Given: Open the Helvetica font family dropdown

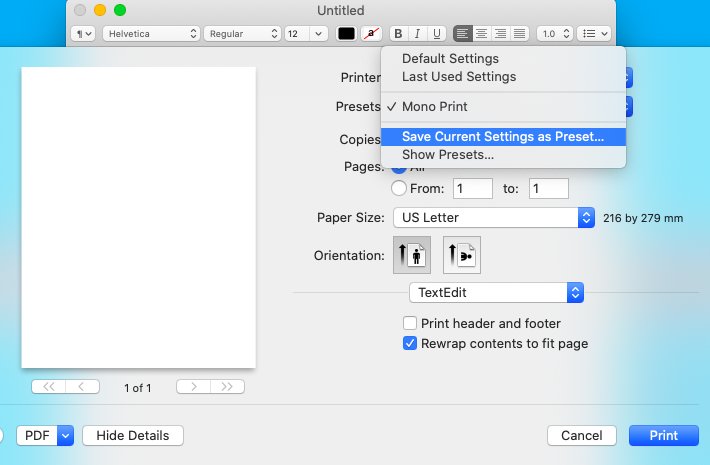Looking at the screenshot, I should point(151,33).
